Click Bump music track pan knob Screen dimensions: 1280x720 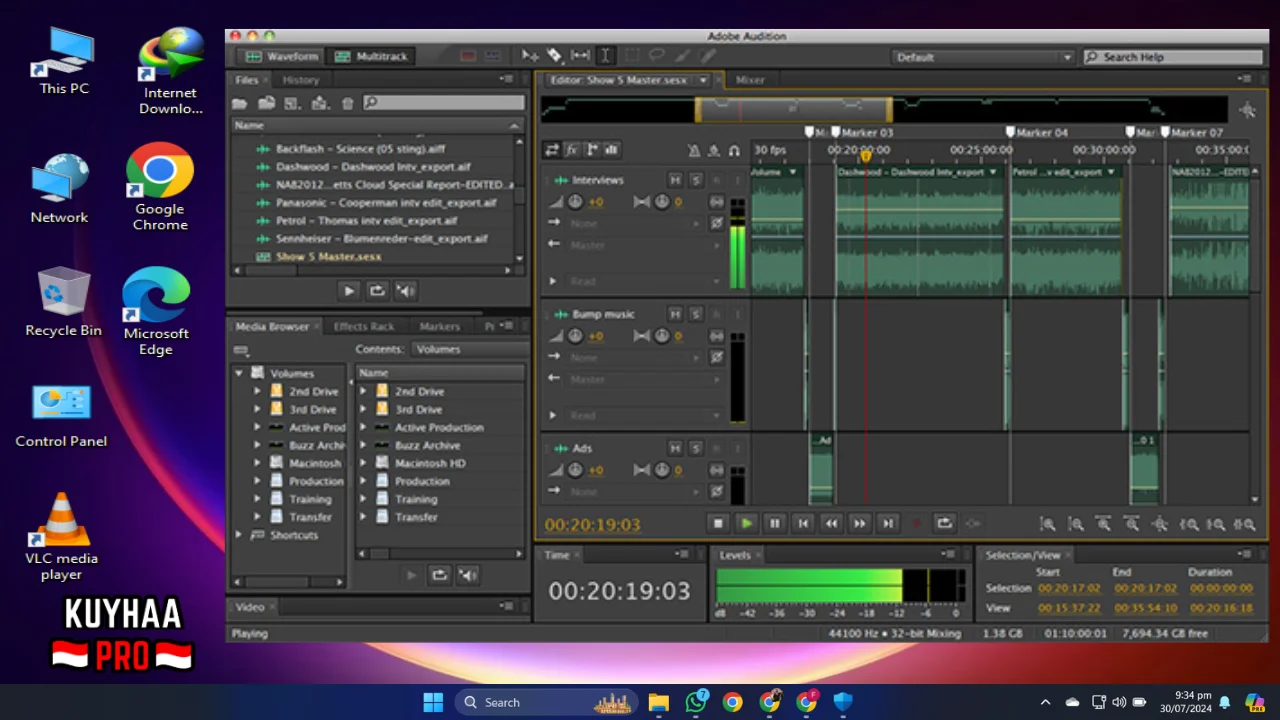coord(661,336)
